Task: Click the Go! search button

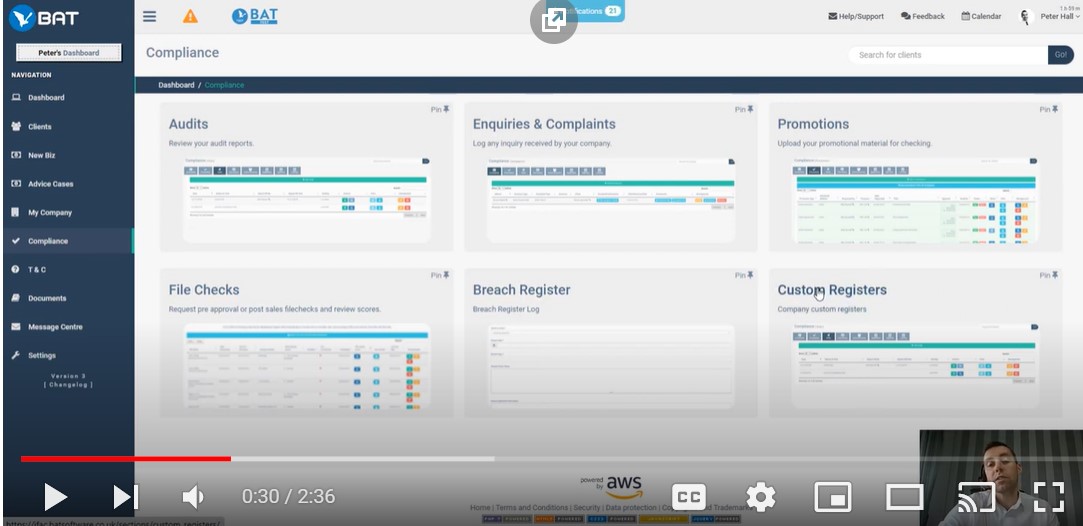Action: [x=1060, y=55]
